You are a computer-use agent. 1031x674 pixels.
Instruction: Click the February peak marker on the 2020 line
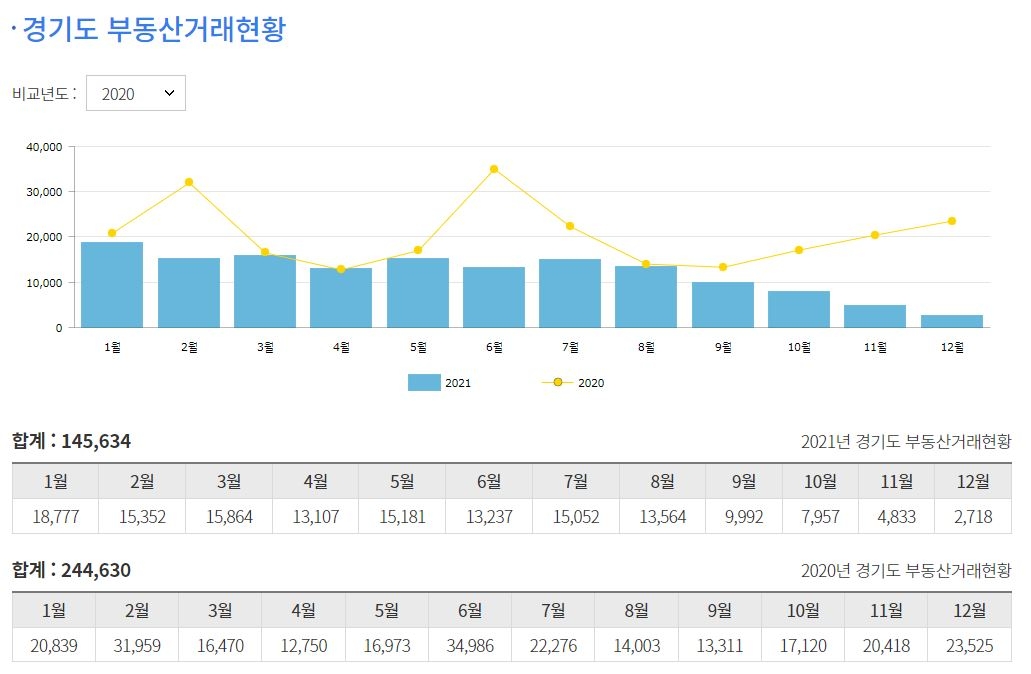(x=189, y=182)
